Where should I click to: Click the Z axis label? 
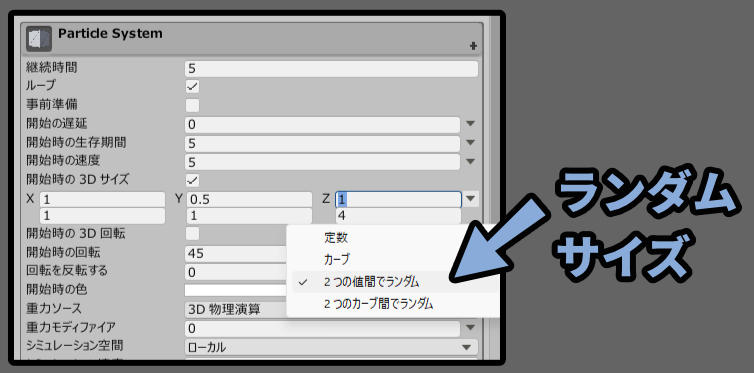(x=327, y=198)
